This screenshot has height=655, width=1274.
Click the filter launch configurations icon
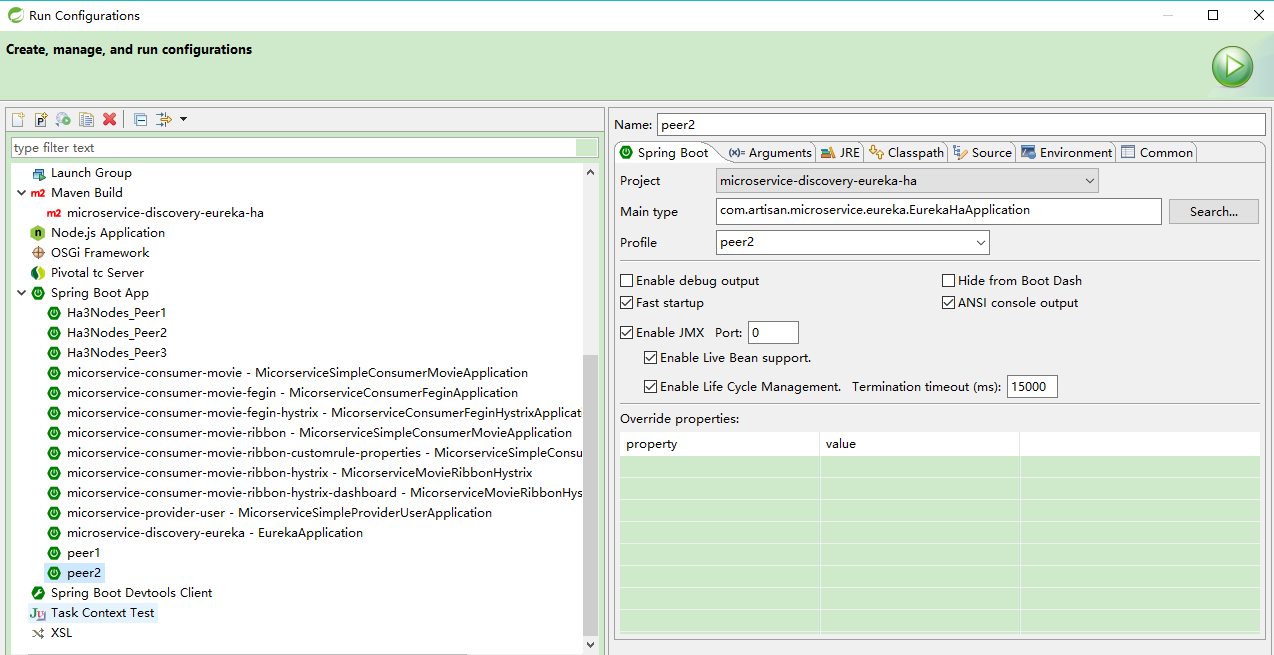pyautogui.click(x=164, y=119)
